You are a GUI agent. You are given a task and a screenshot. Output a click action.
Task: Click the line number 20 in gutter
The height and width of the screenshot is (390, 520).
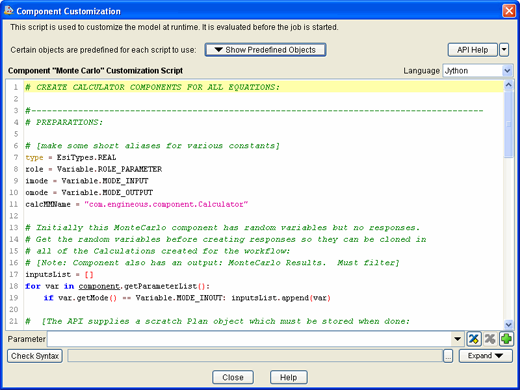(x=14, y=309)
